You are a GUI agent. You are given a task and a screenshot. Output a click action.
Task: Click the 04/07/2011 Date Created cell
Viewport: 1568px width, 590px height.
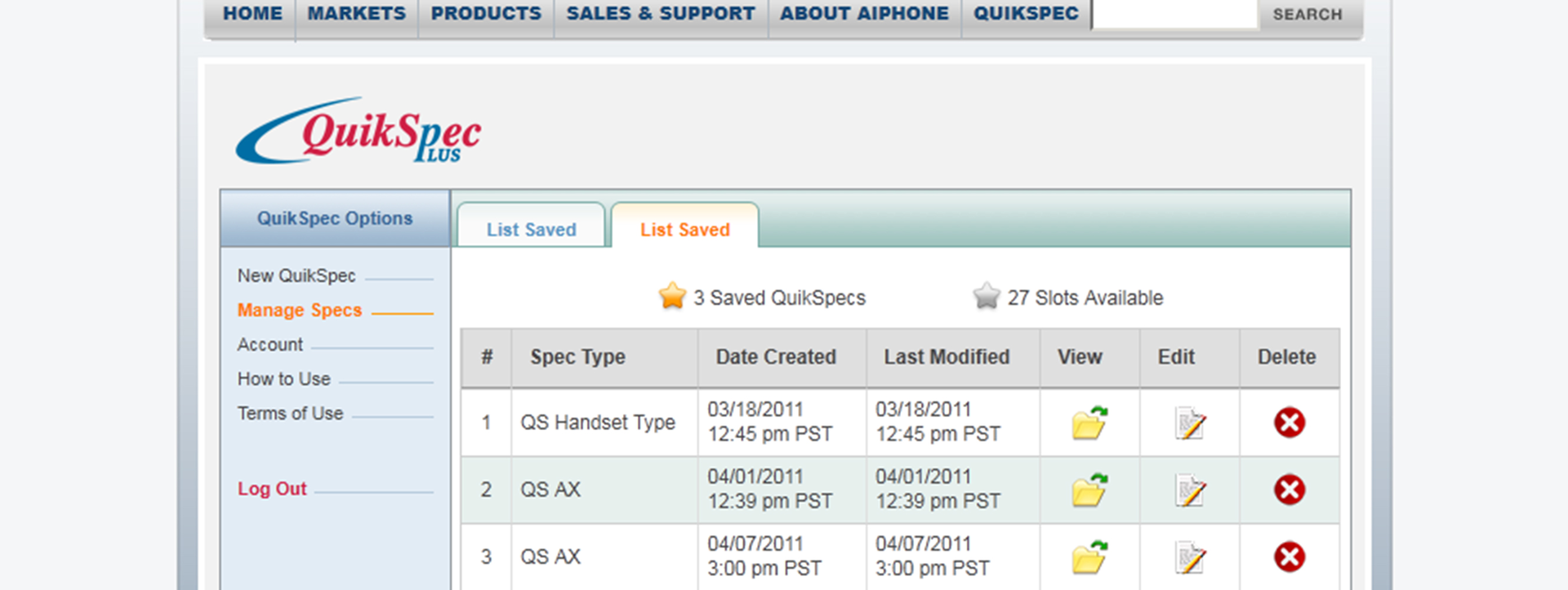pos(782,556)
